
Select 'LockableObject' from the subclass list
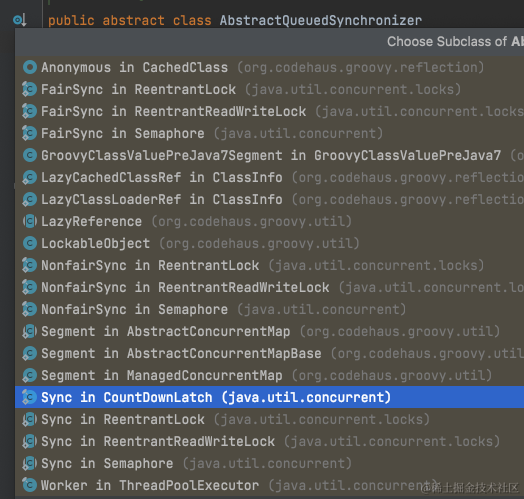pyautogui.click(x=269, y=243)
